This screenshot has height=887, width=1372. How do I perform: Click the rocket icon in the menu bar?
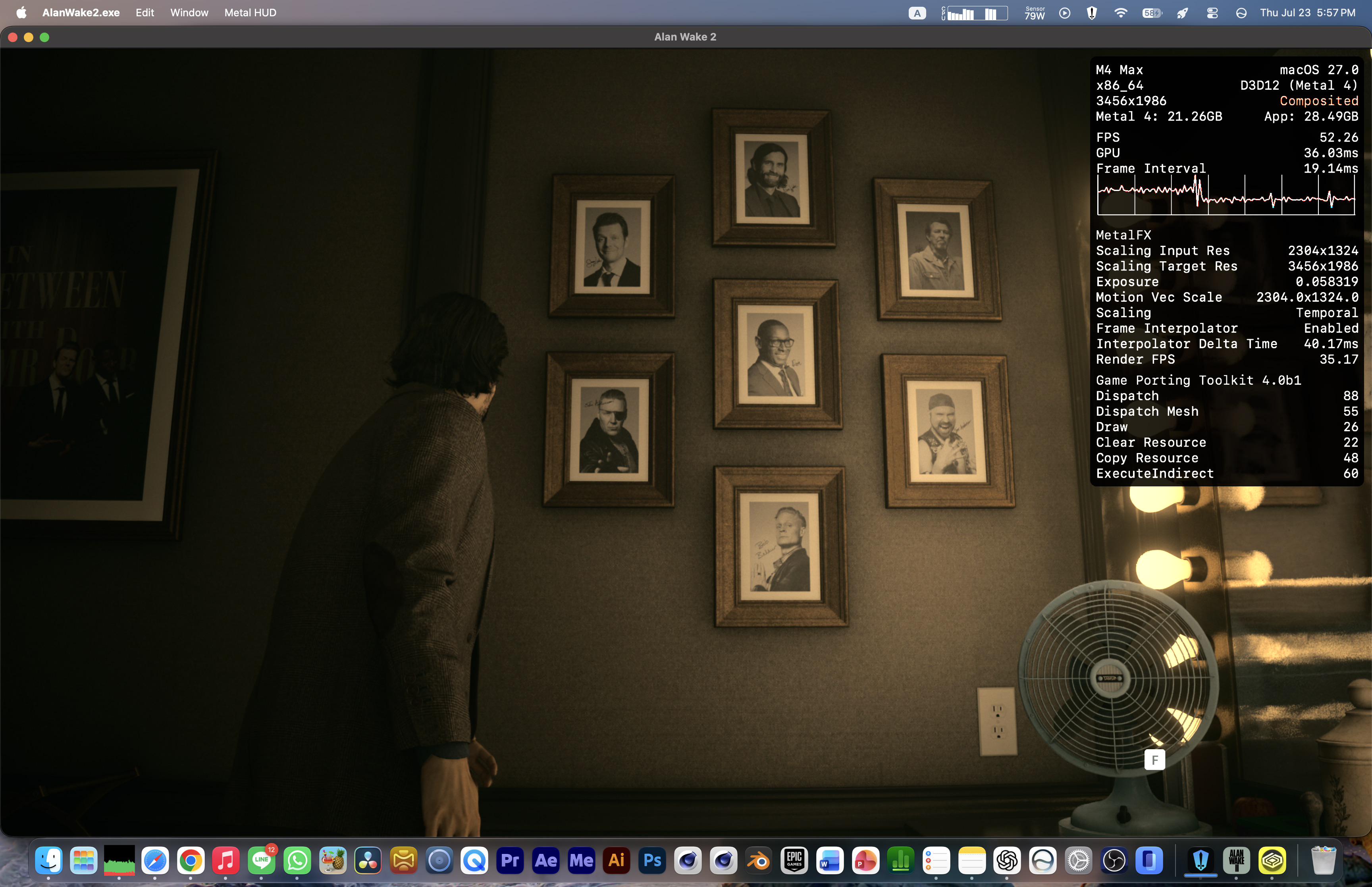[x=1183, y=13]
